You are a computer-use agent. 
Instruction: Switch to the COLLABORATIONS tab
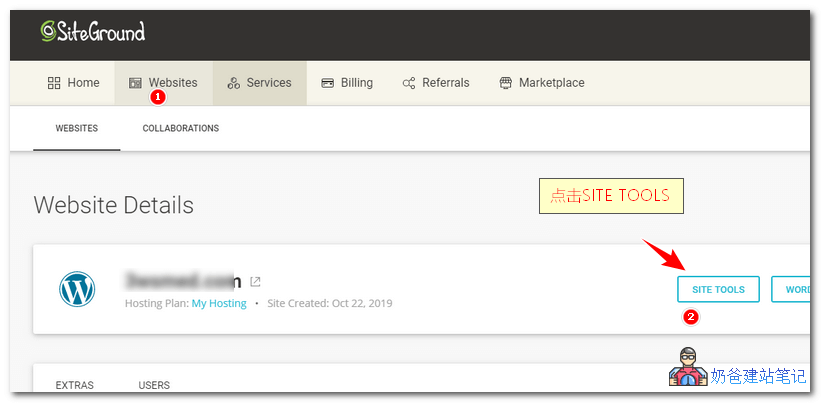click(180, 129)
